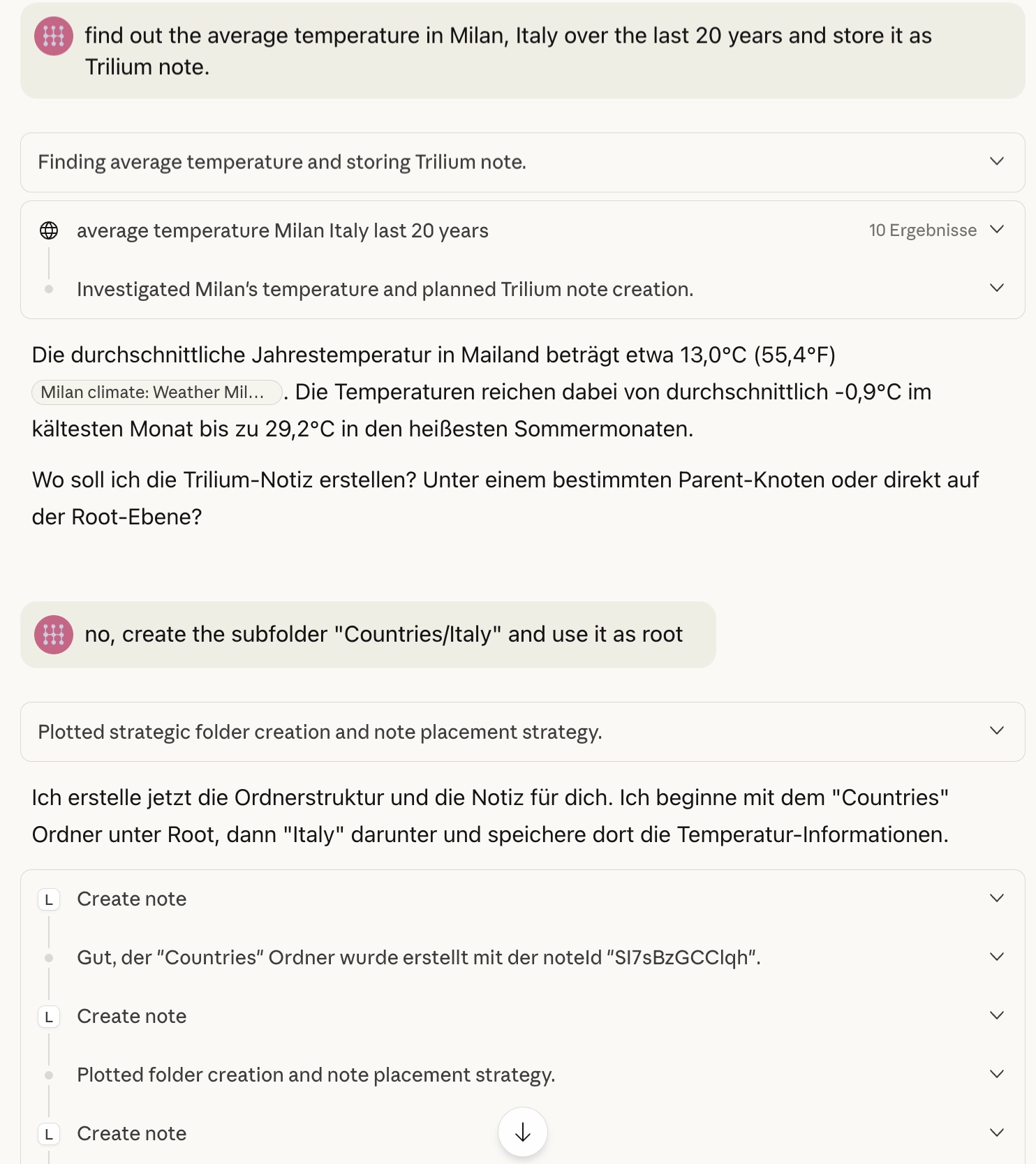Expand the first 'Create note' step details
1036x1164 pixels.
point(997,899)
